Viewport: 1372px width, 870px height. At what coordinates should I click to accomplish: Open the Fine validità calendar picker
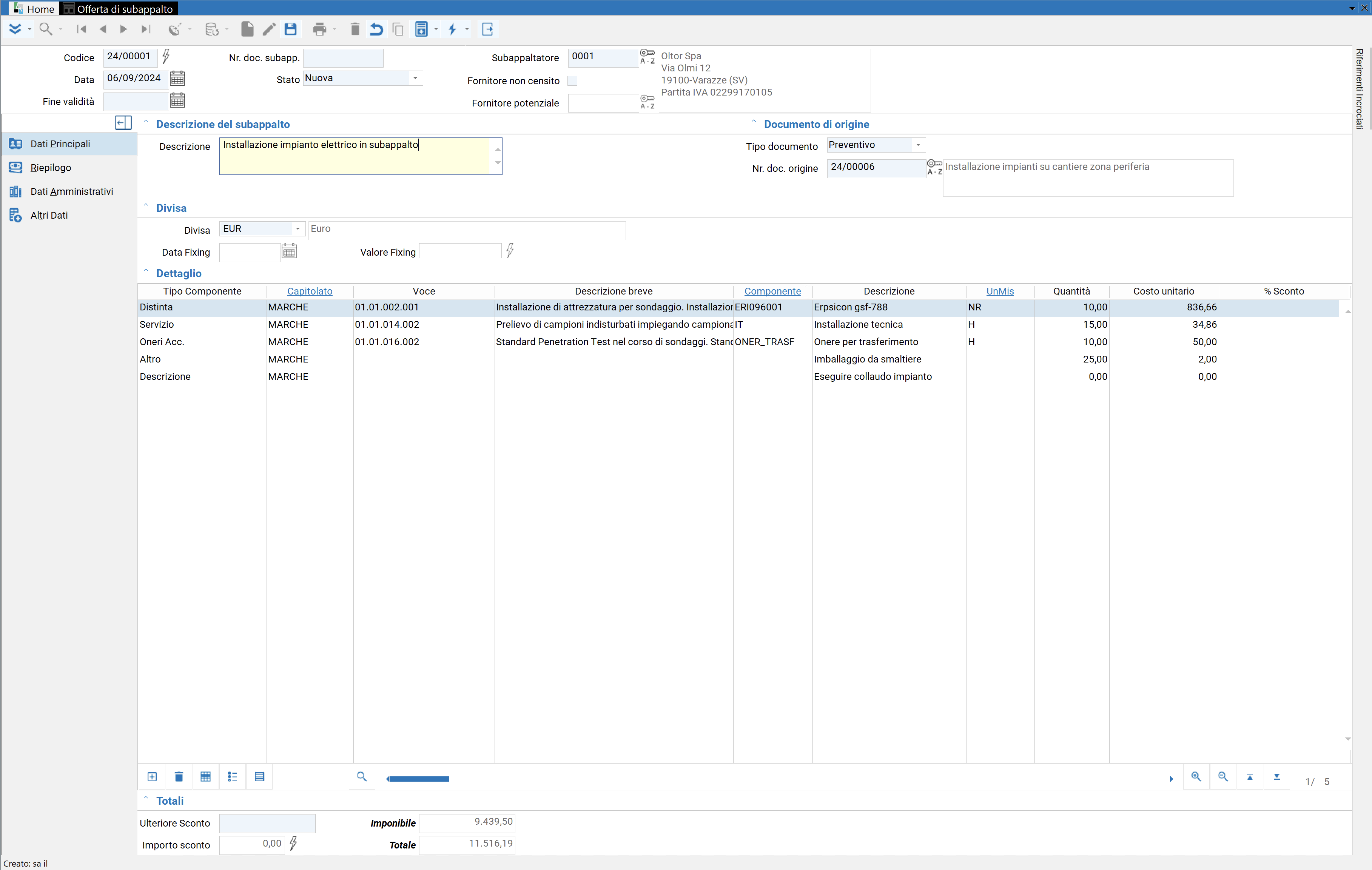pos(177,101)
